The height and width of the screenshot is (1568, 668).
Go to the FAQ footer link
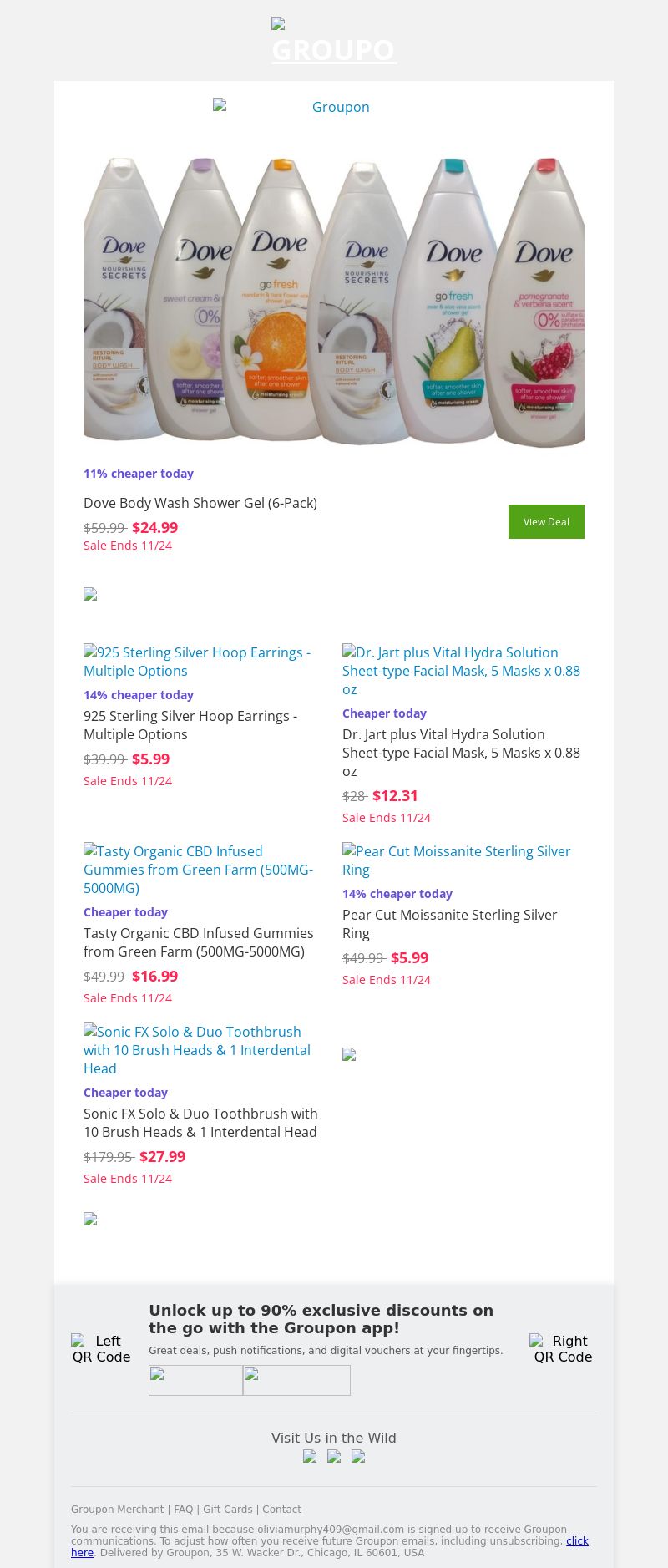183,1509
